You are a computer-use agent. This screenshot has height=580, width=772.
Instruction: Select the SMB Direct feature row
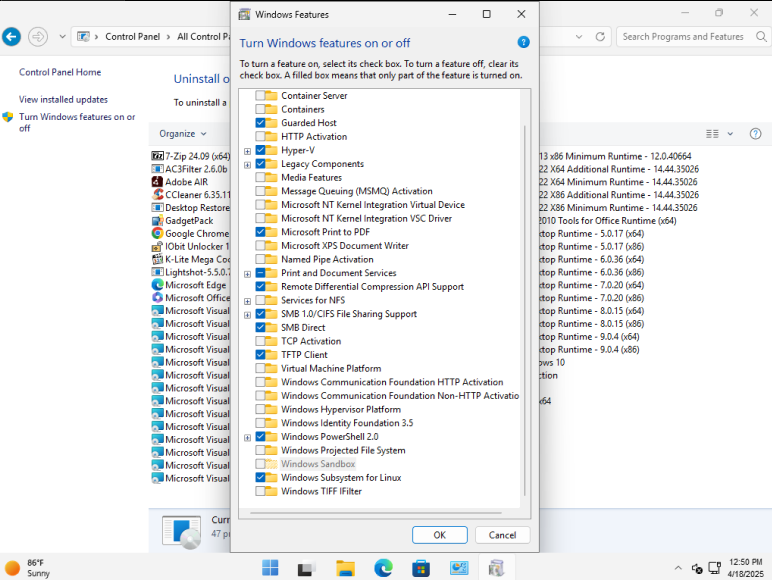click(303, 327)
